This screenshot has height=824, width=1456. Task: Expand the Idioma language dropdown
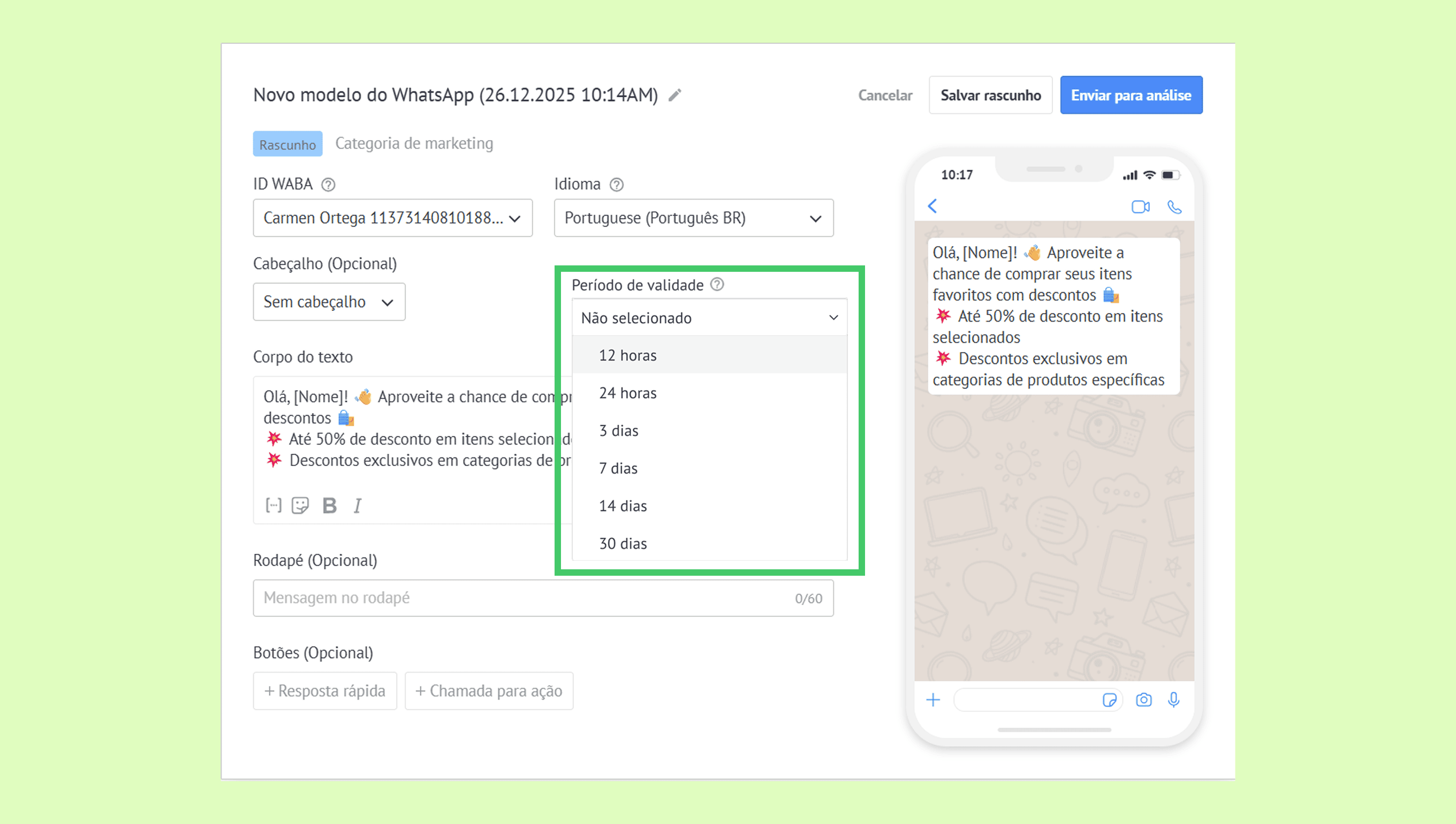click(x=693, y=218)
